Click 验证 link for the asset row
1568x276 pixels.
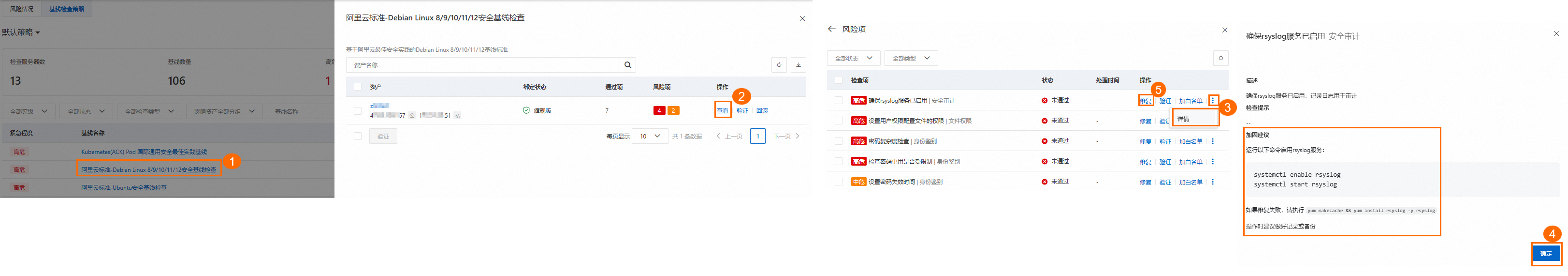tap(742, 111)
